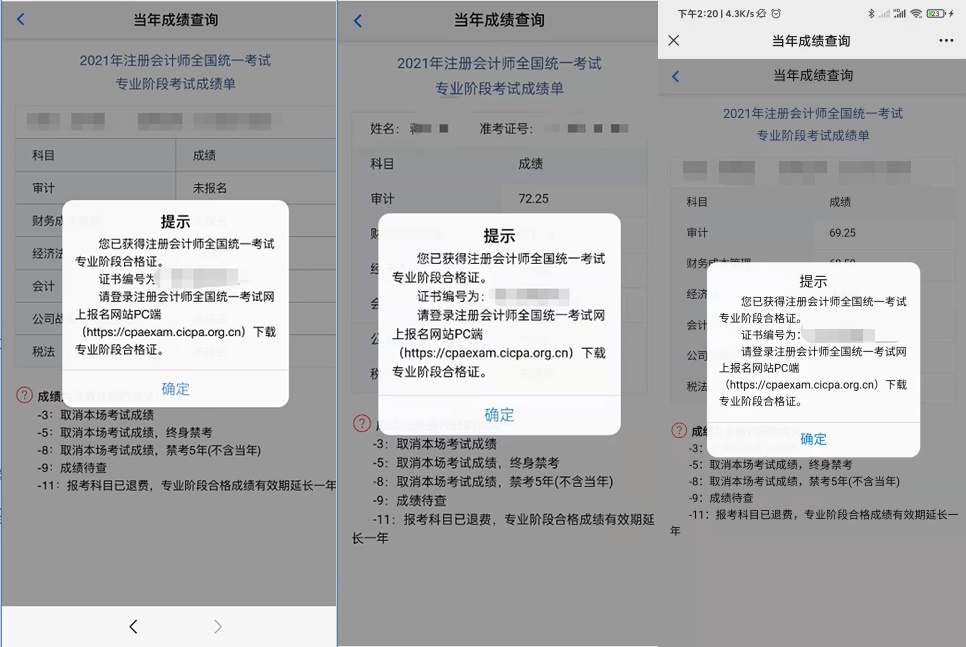
Task: Tap the muted-notifications icon next to 4.3K/s
Action: pyautogui.click(x=763, y=13)
